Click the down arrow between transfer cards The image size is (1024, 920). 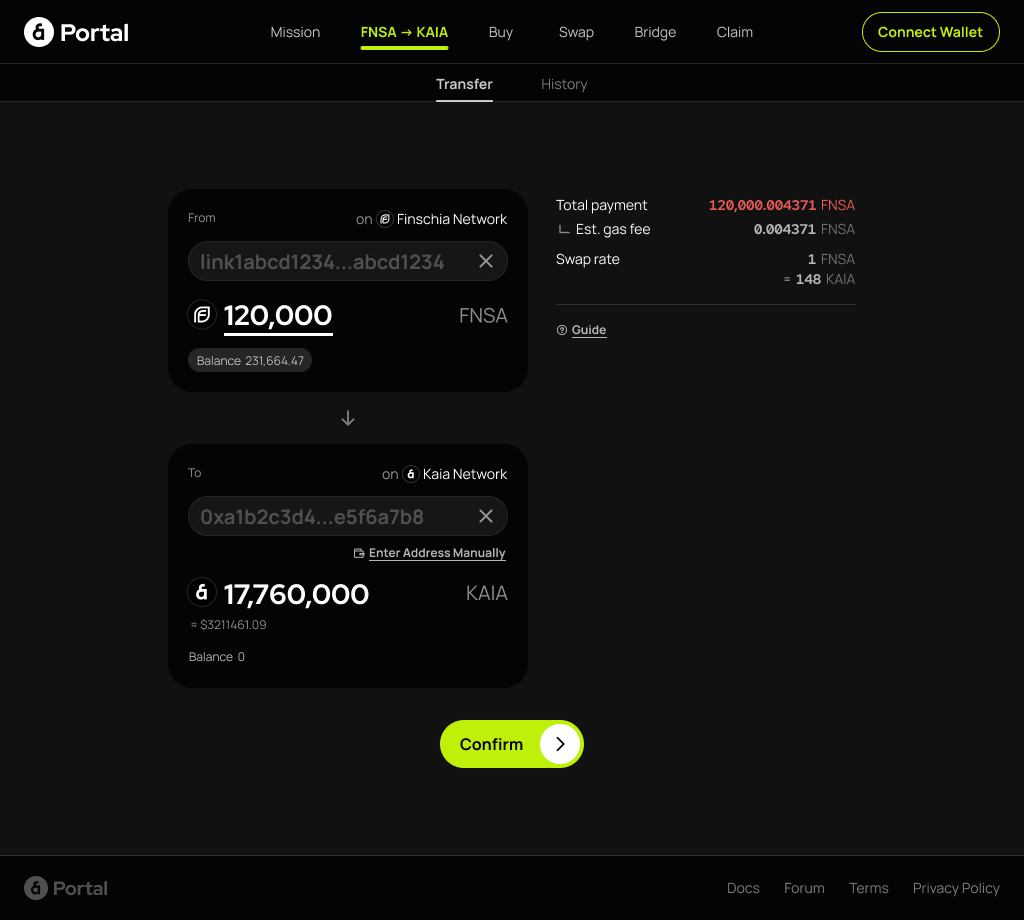click(x=348, y=418)
